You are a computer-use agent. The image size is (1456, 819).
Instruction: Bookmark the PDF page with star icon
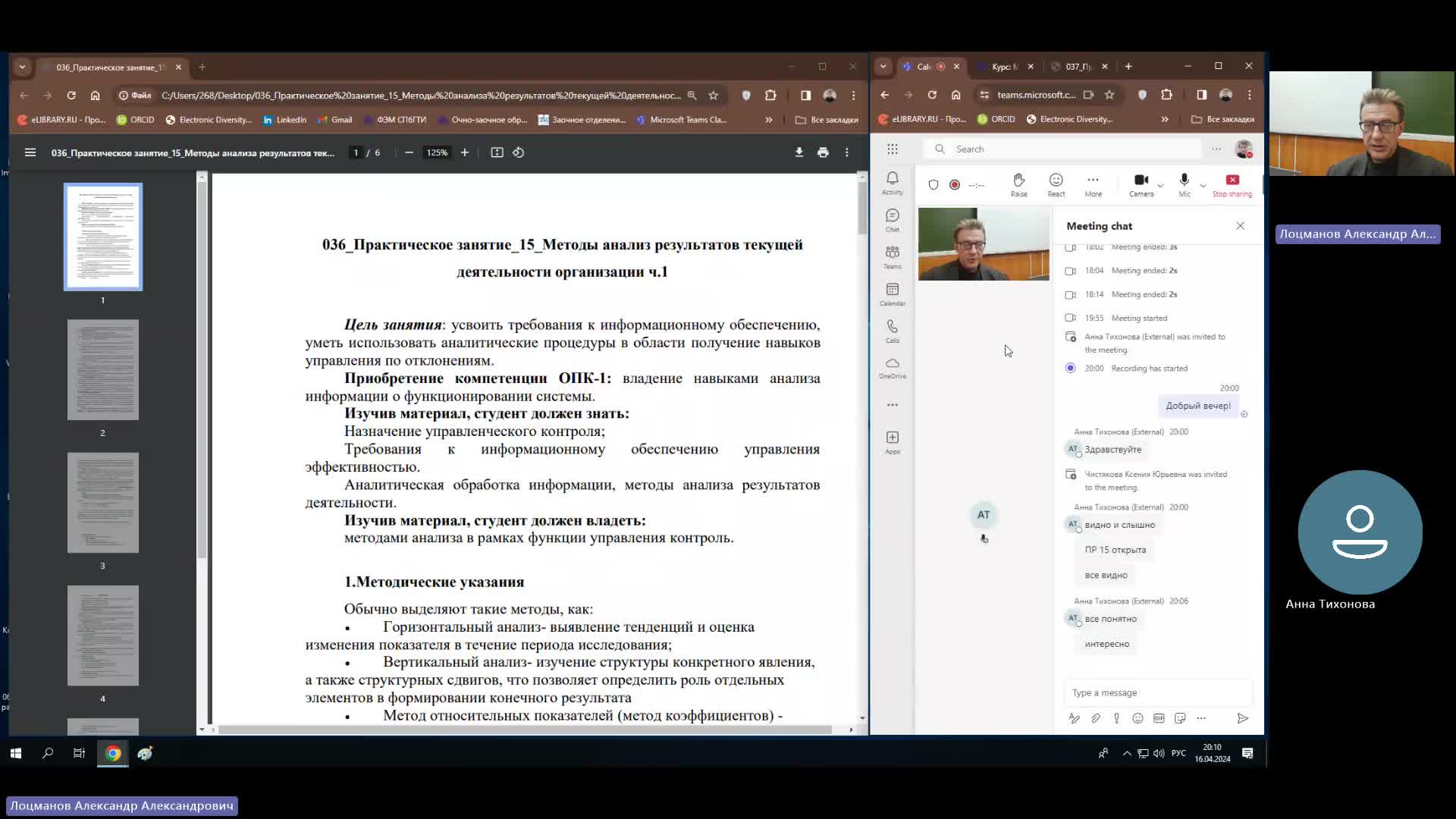click(714, 96)
